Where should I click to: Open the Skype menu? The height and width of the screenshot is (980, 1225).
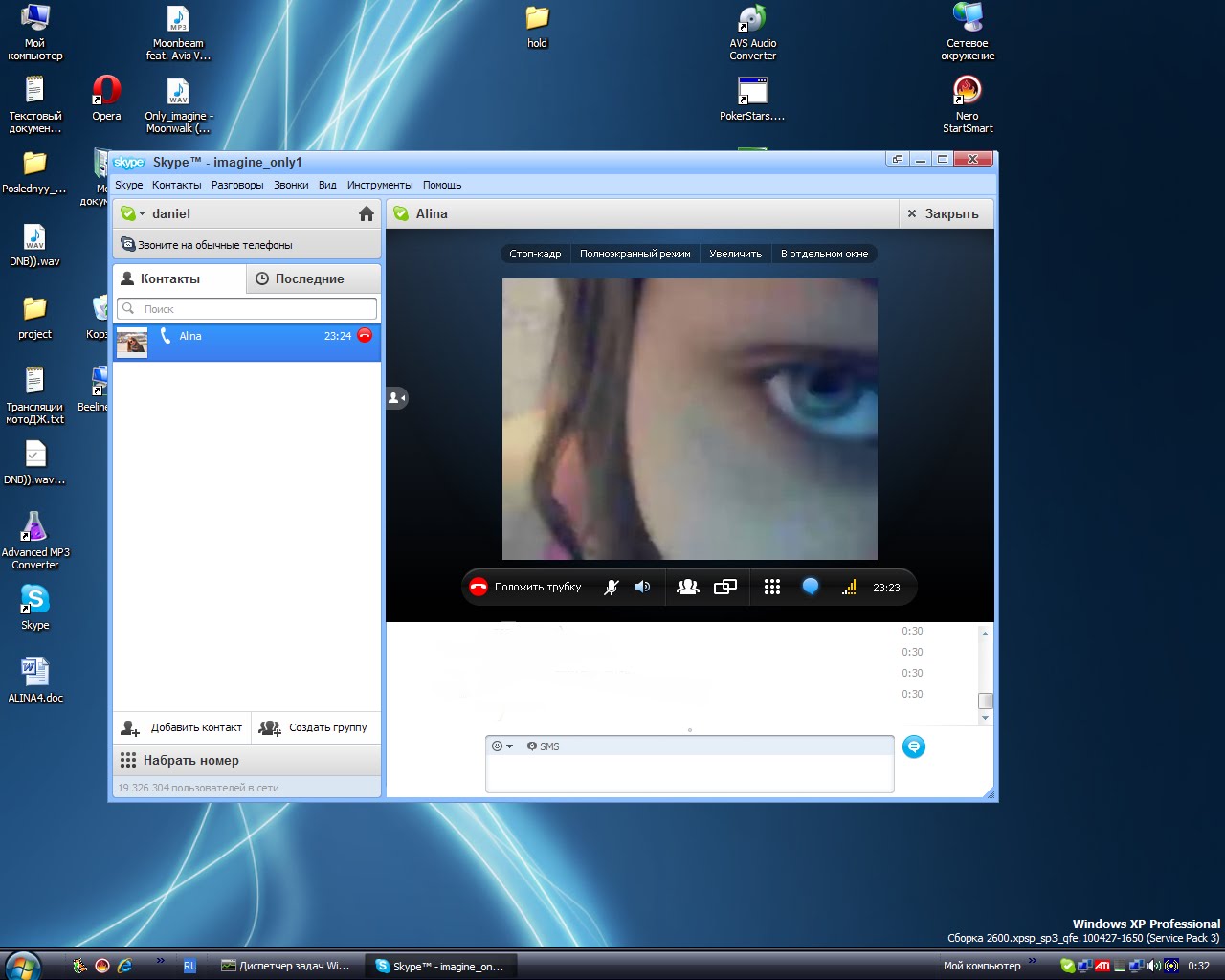pos(128,185)
